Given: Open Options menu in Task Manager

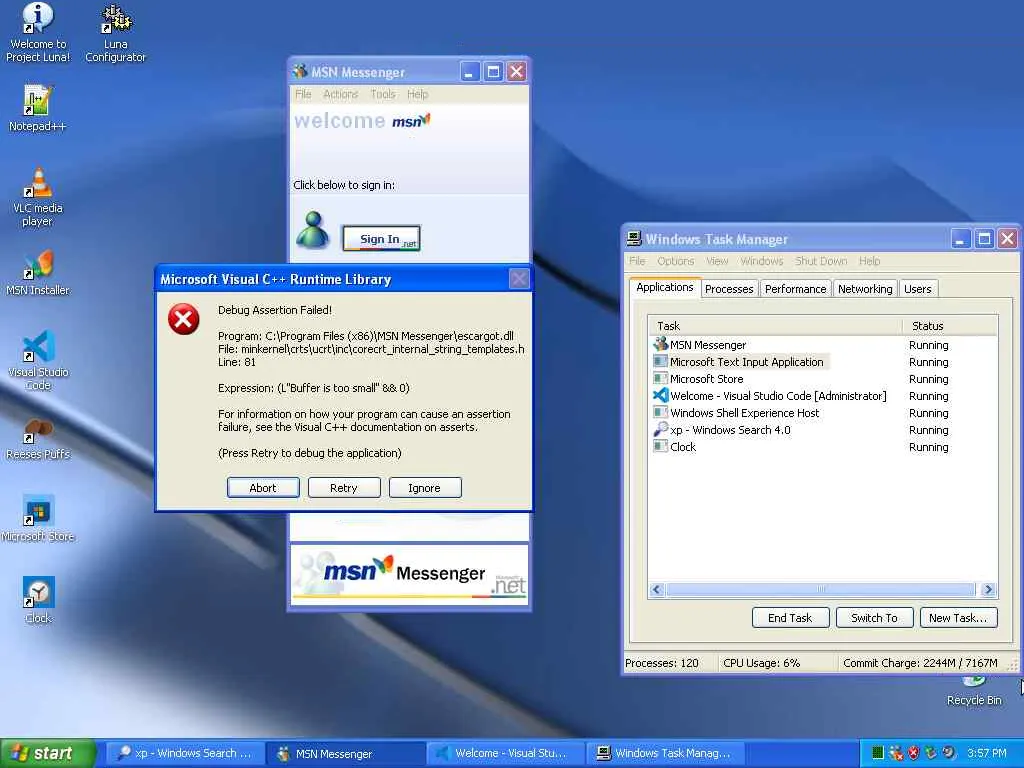Looking at the screenshot, I should click(676, 261).
